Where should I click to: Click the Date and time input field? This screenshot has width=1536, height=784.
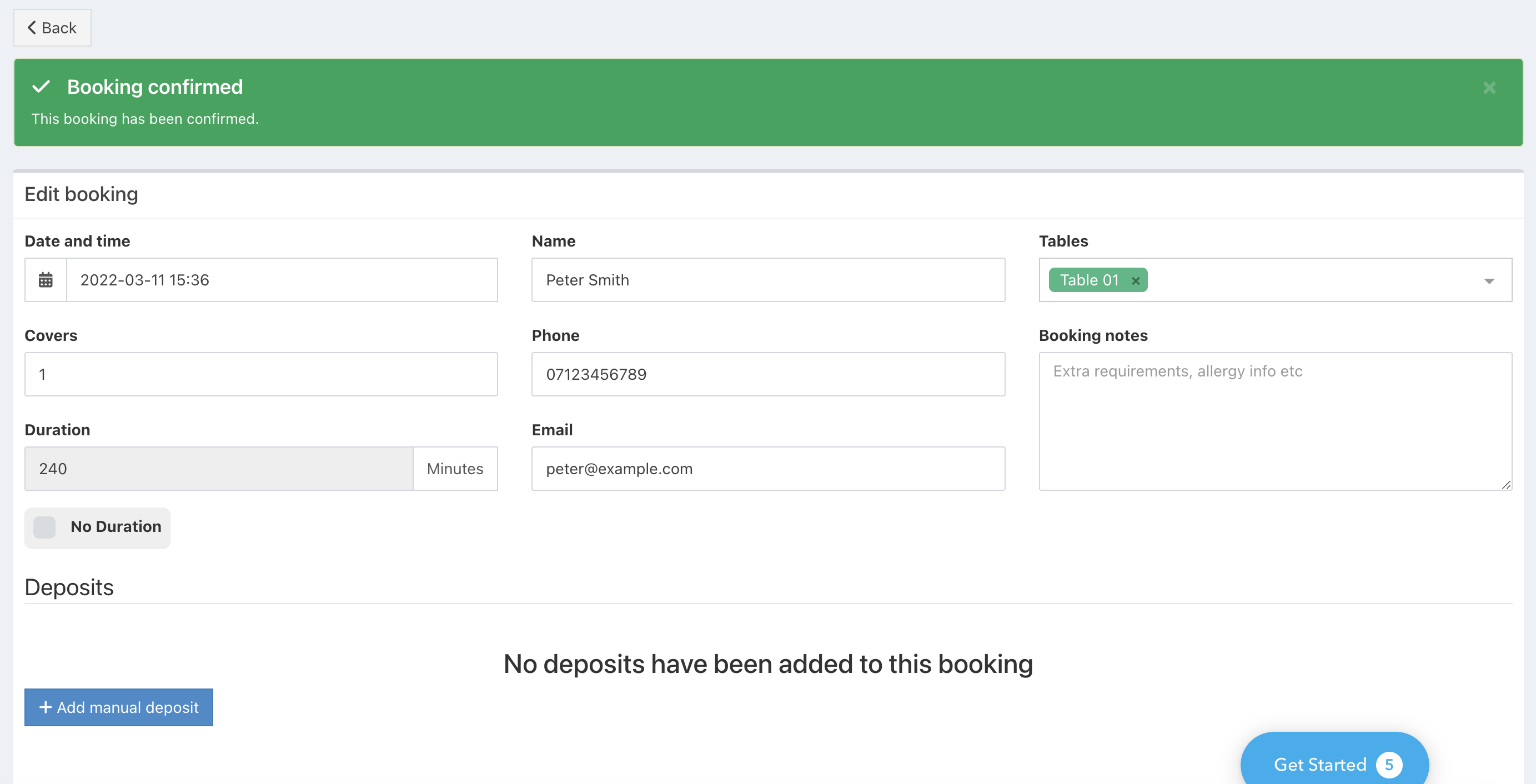click(x=282, y=280)
